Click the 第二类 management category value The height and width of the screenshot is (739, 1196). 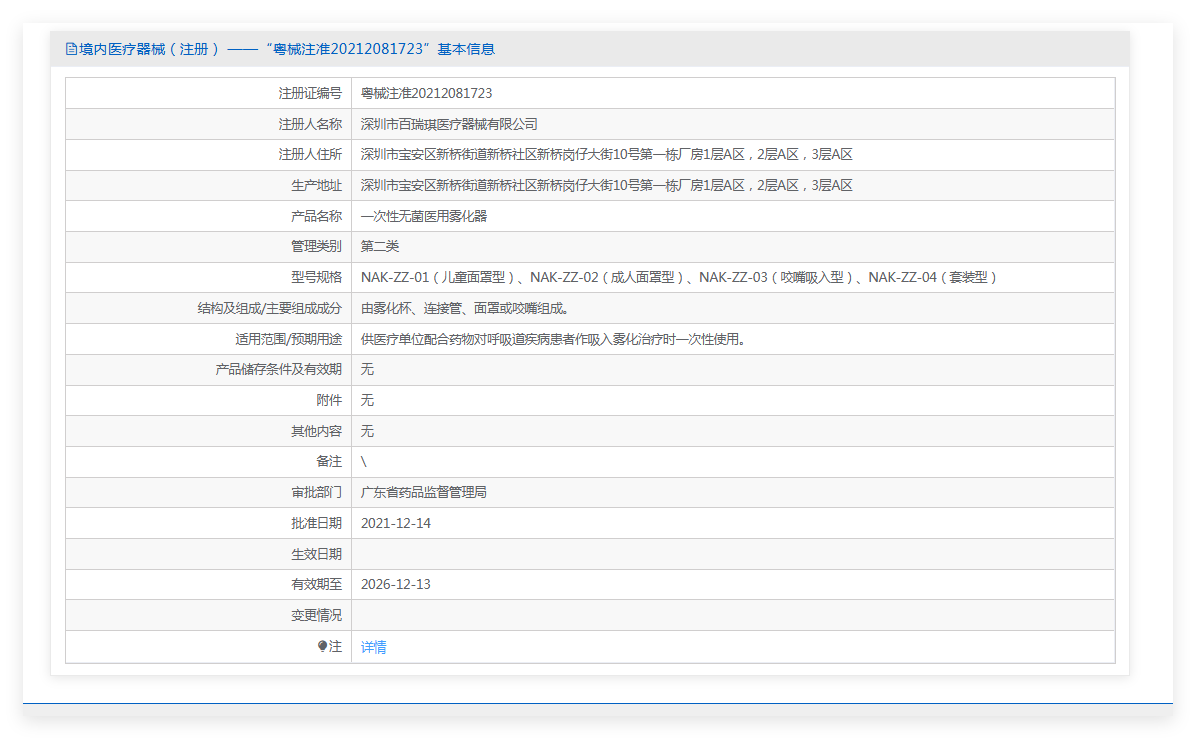coord(380,246)
